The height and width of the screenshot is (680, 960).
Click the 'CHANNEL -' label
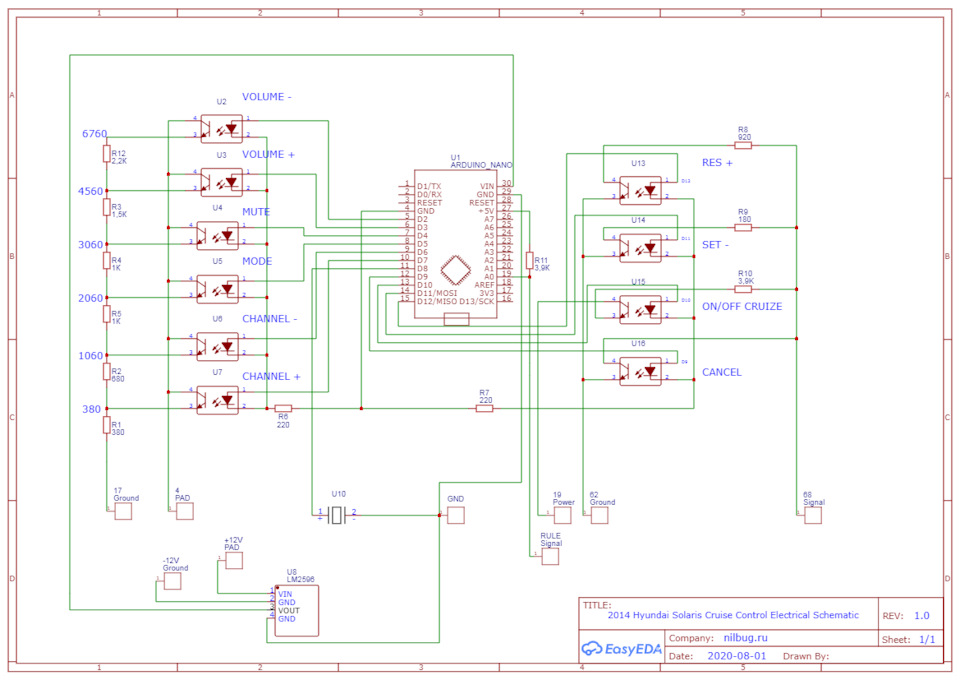pyautogui.click(x=269, y=319)
